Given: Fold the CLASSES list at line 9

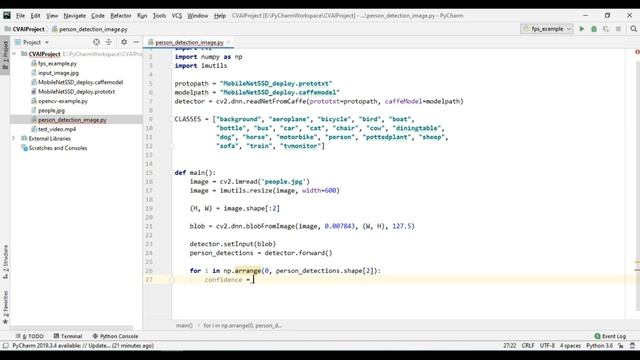Looking at the screenshot, I should [x=172, y=119].
